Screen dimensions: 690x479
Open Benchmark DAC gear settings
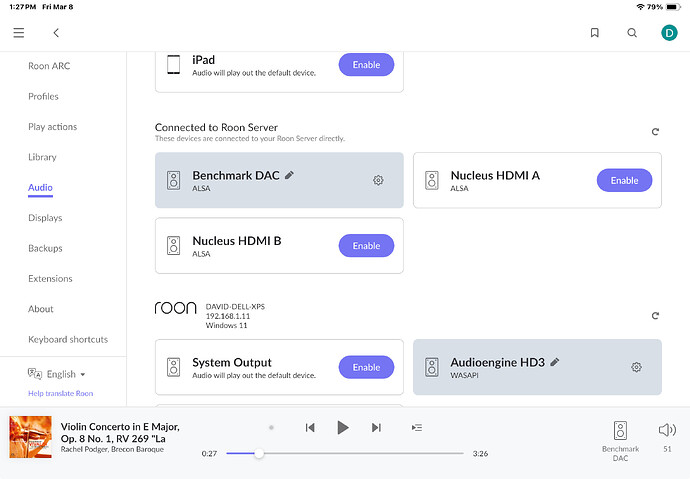(378, 180)
